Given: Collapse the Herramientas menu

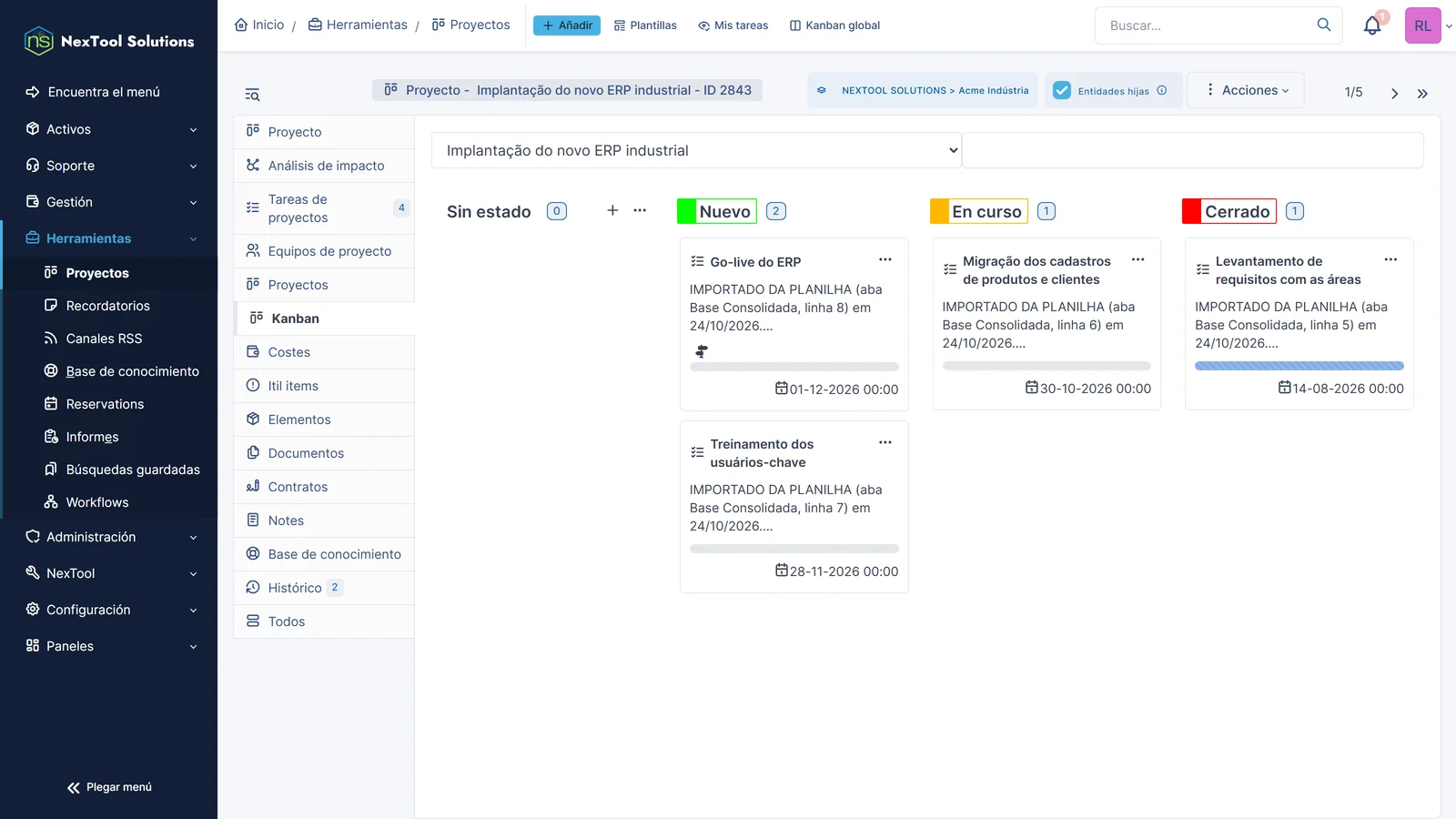Looking at the screenshot, I should pos(109,238).
